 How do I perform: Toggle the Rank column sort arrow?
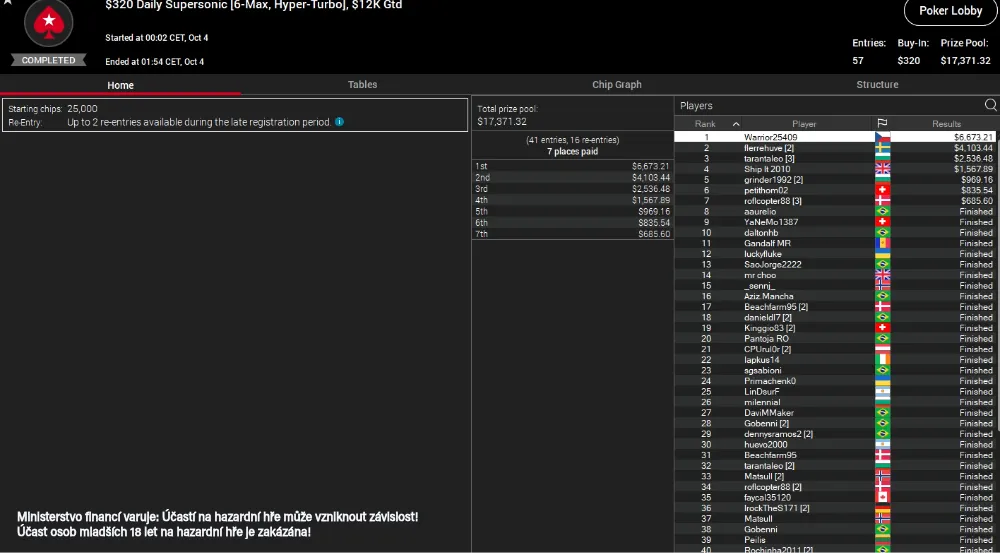coord(736,124)
